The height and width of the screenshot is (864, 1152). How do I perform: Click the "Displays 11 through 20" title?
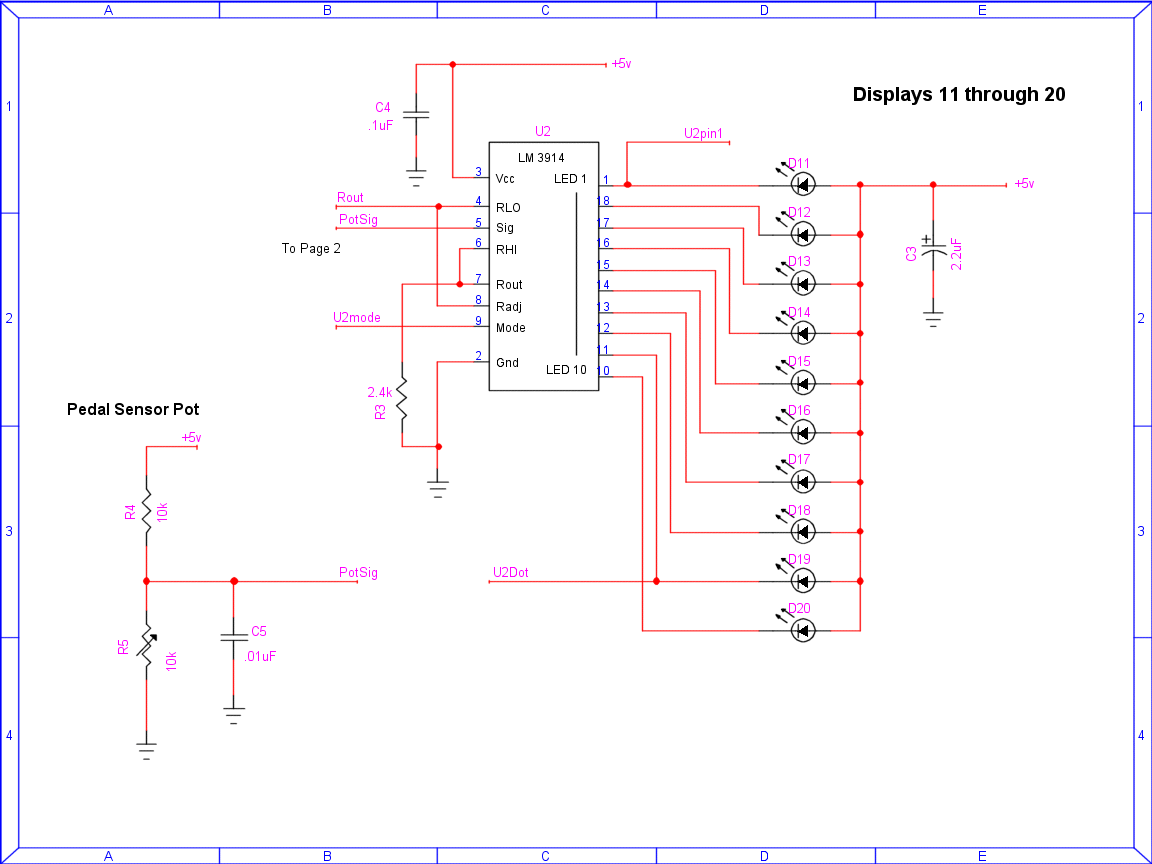coord(959,94)
